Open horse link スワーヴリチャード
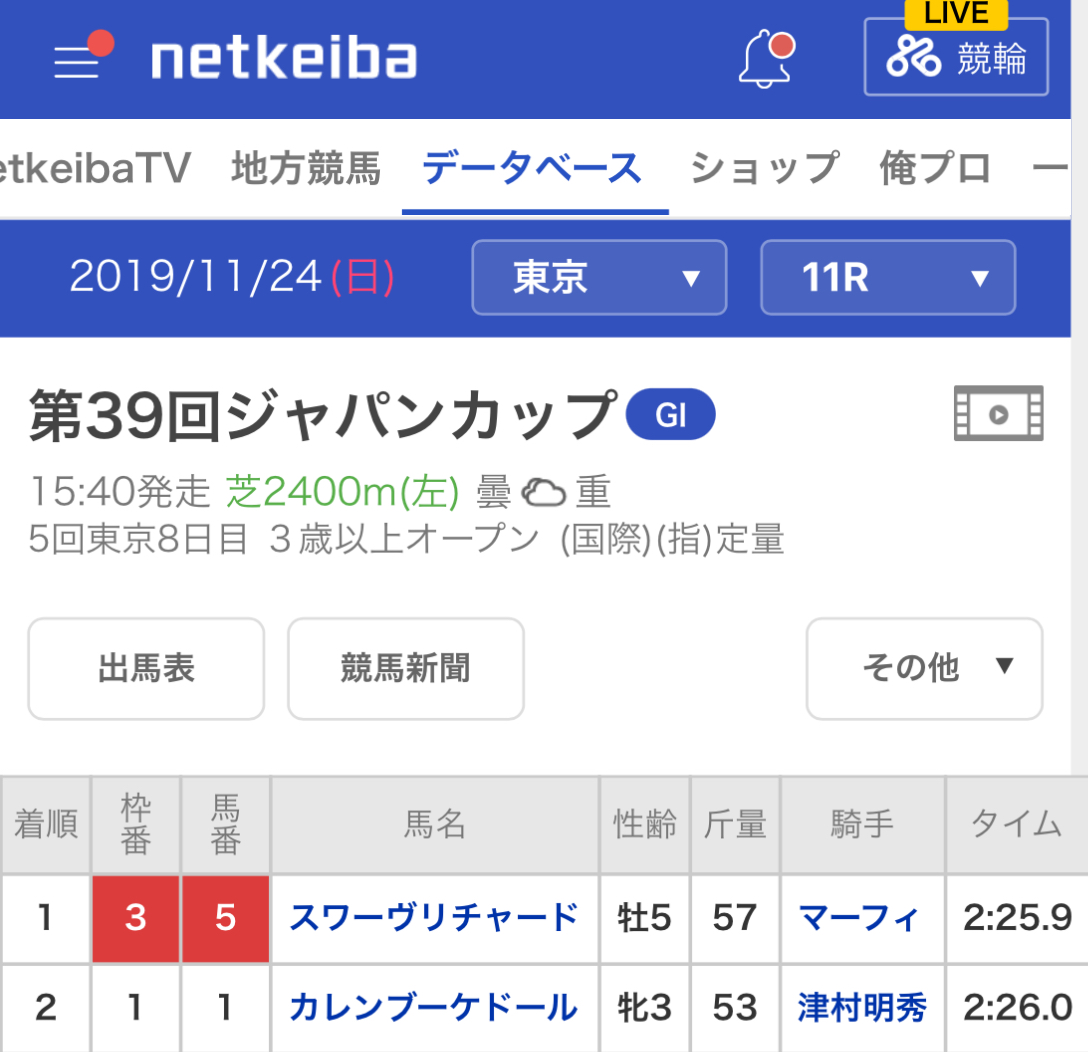Image resolution: width=1088 pixels, height=1052 pixels. (434, 917)
